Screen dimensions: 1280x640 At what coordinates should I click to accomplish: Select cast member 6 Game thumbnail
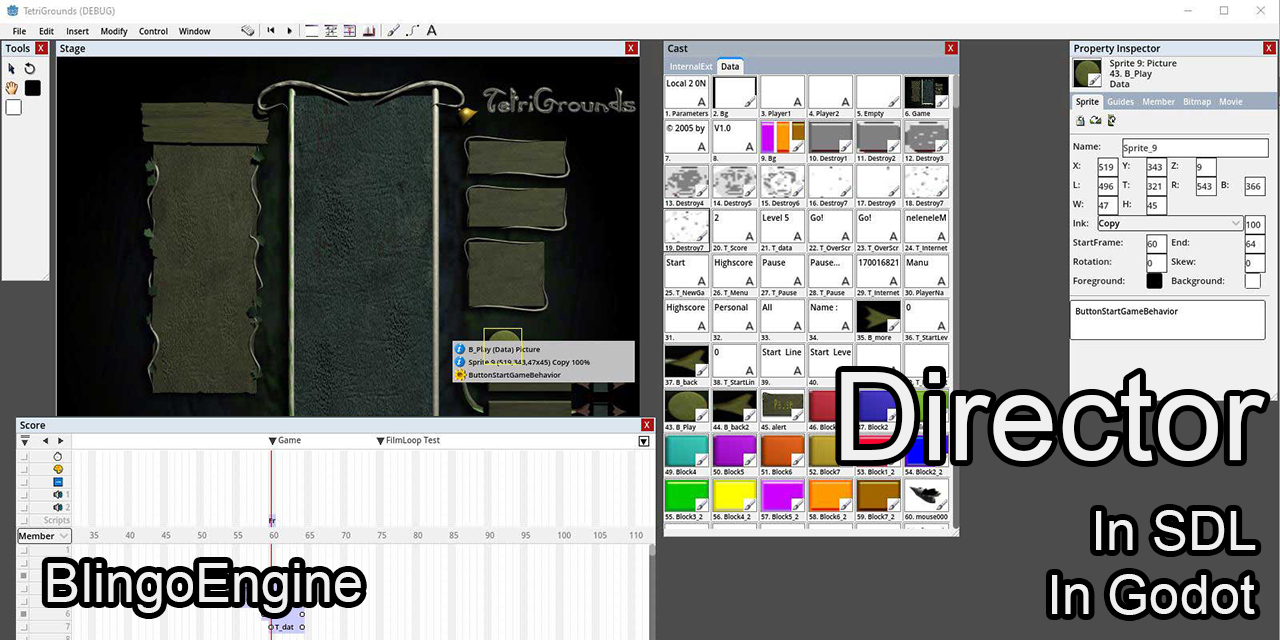tap(926, 93)
